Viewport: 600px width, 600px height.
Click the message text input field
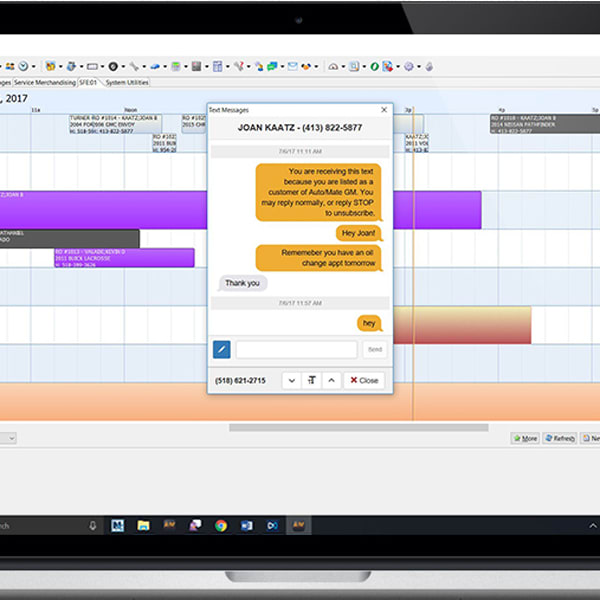point(296,350)
